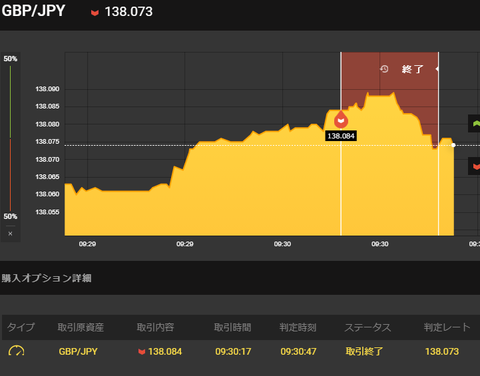Click the red down arrow beside 138.073 header
The height and width of the screenshot is (376, 480).
pyautogui.click(x=95, y=13)
